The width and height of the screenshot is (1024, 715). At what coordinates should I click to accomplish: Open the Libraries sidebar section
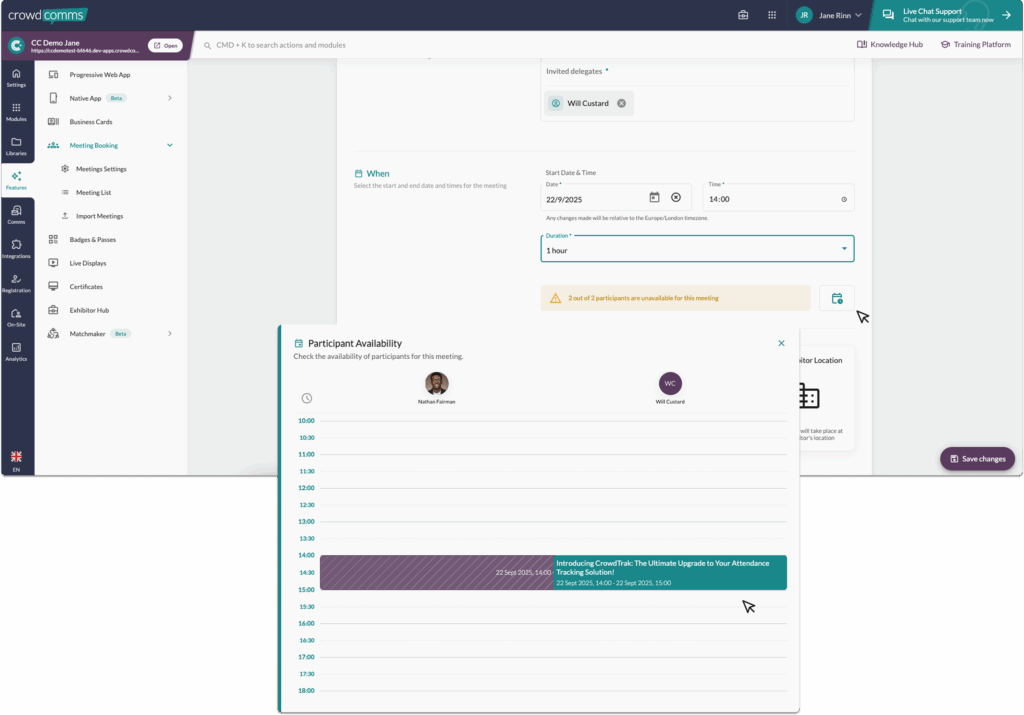[16, 146]
